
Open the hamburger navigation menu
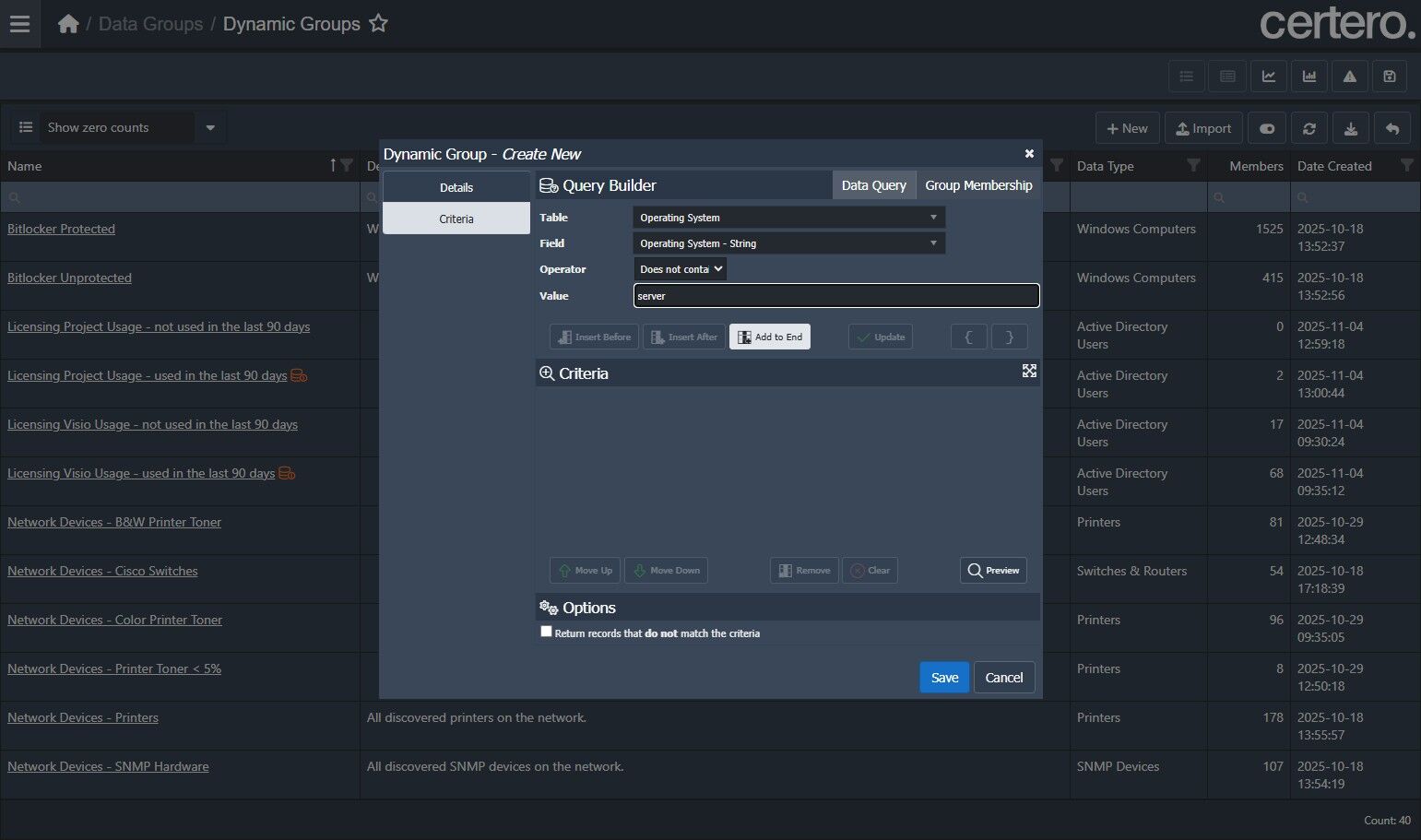tap(19, 24)
